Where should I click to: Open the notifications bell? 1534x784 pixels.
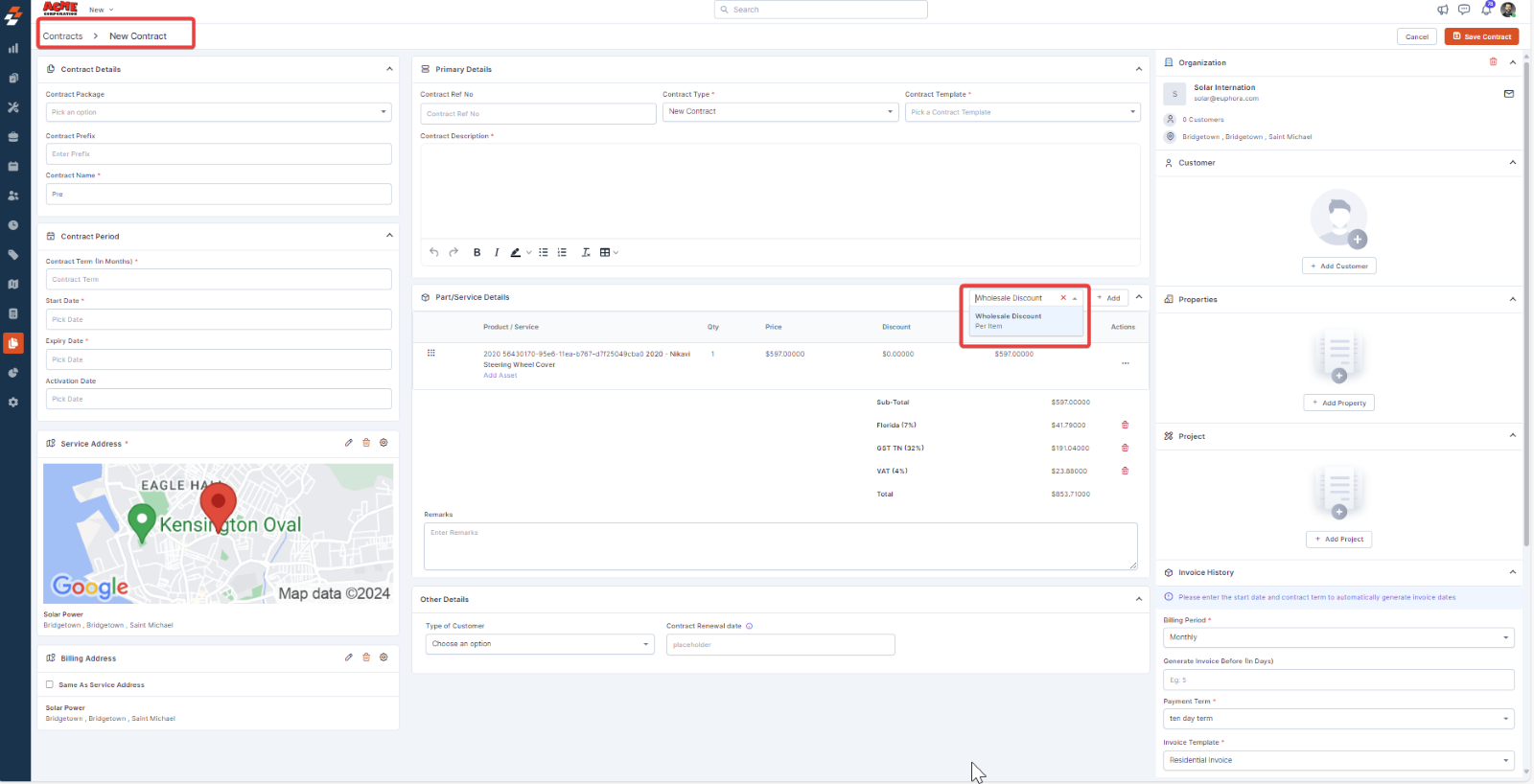click(x=1486, y=10)
